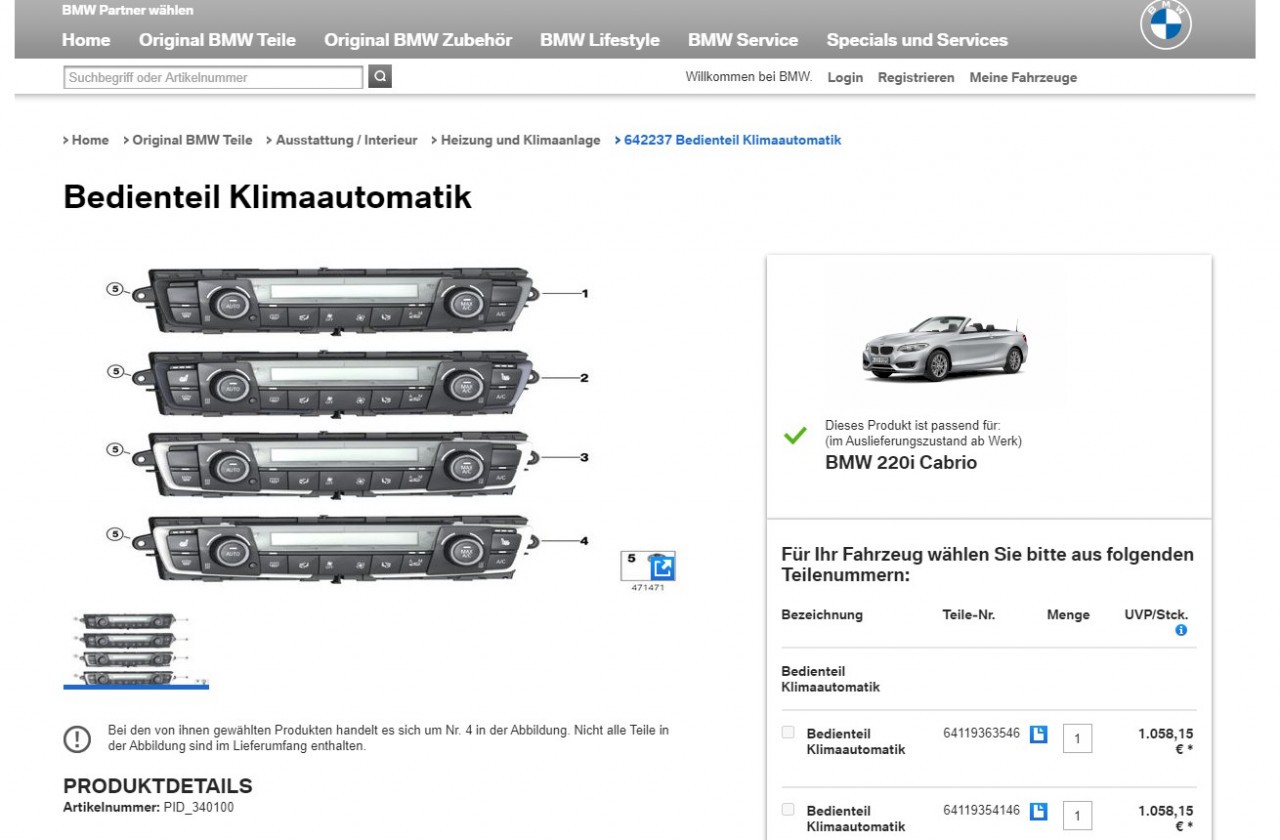Open the BMW Lifestyle menu
Screen dimensions: 1280x840
coord(600,40)
